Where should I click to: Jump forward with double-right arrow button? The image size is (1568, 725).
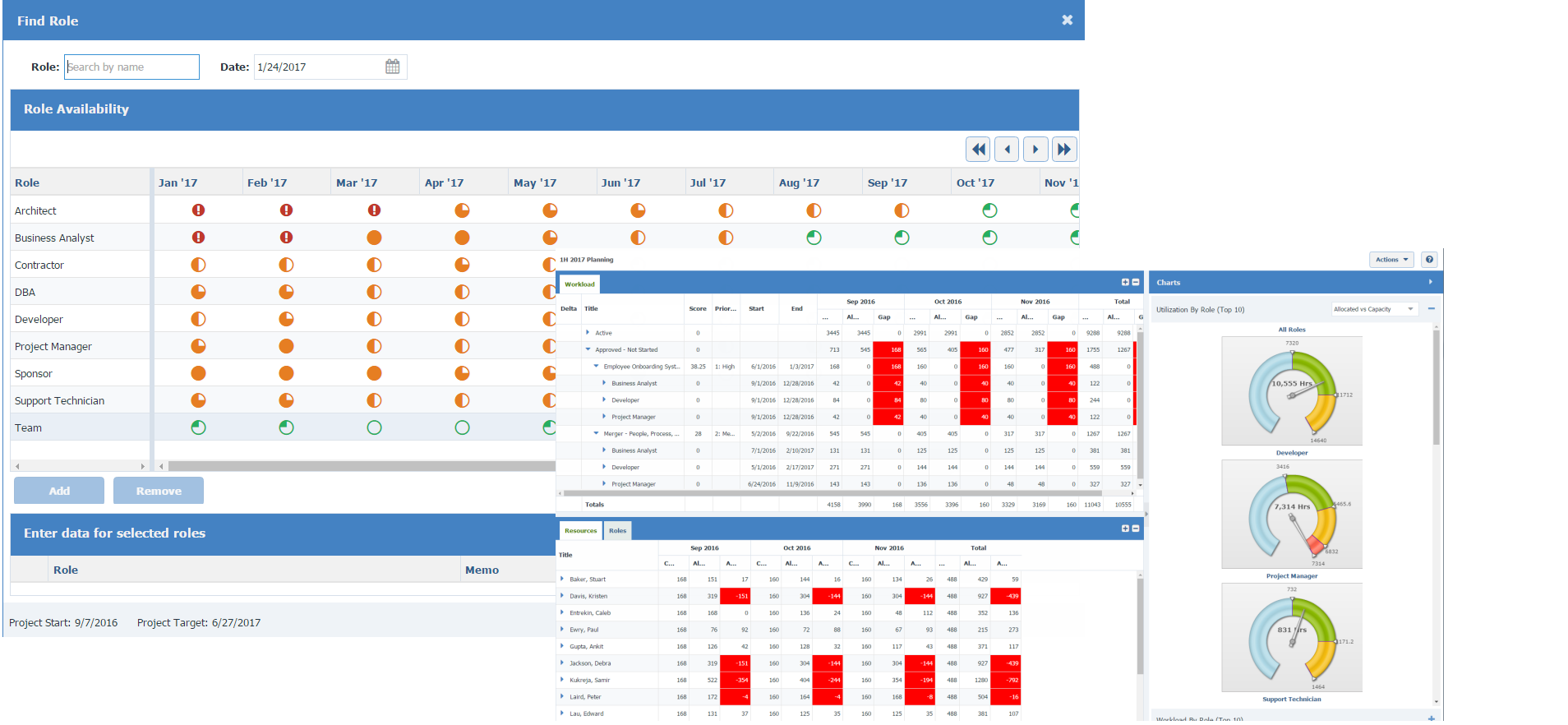click(x=1064, y=149)
